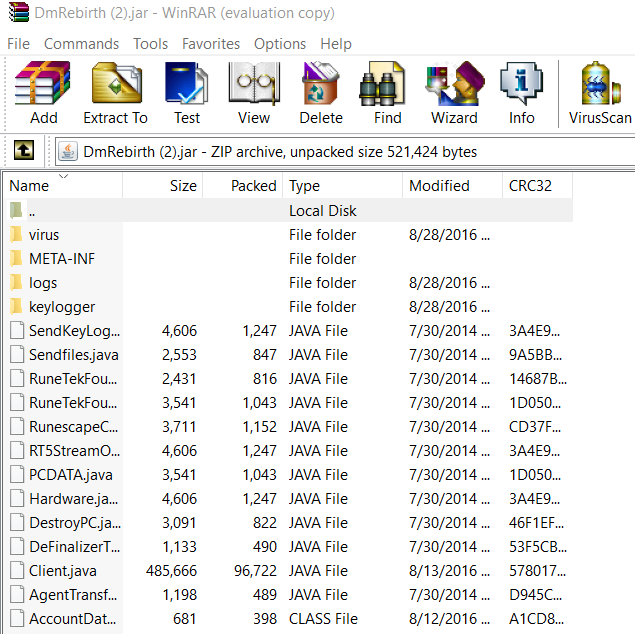Open the Tools menu
This screenshot has width=635, height=634.
pos(151,43)
